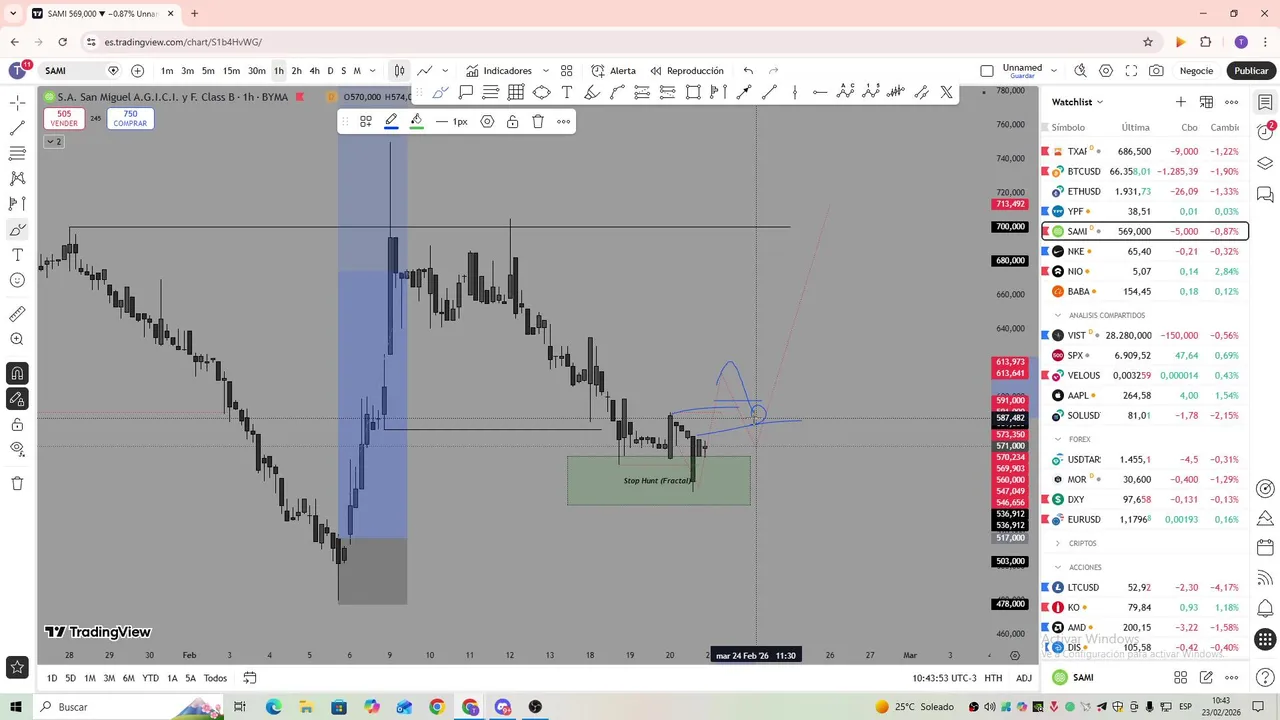
Task: Select the text tool in left sidebar
Action: 18,255
